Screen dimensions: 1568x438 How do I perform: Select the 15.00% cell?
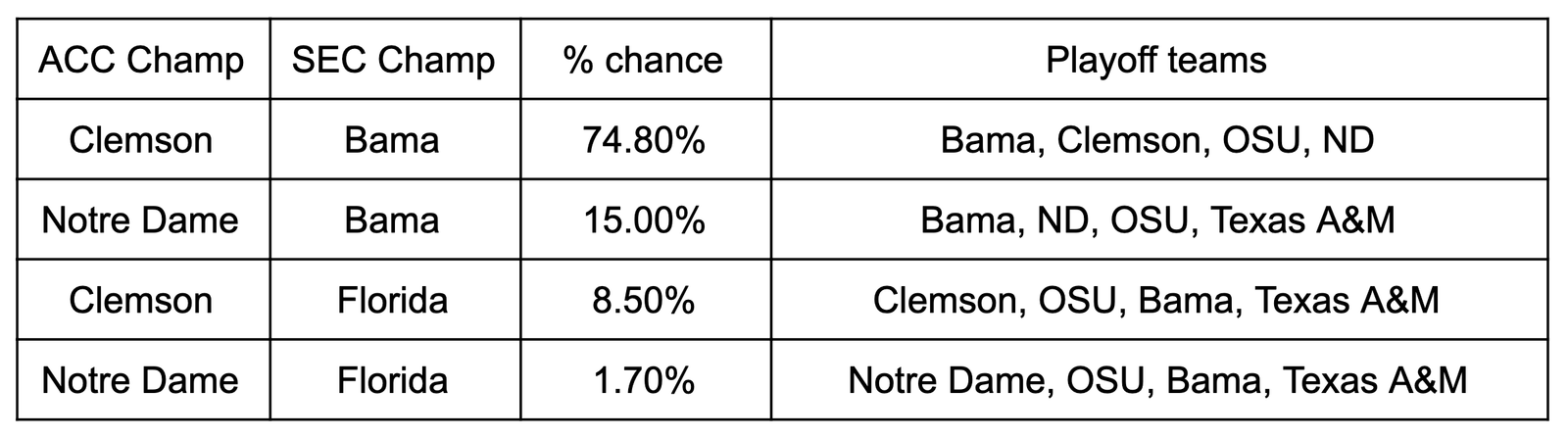click(646, 219)
